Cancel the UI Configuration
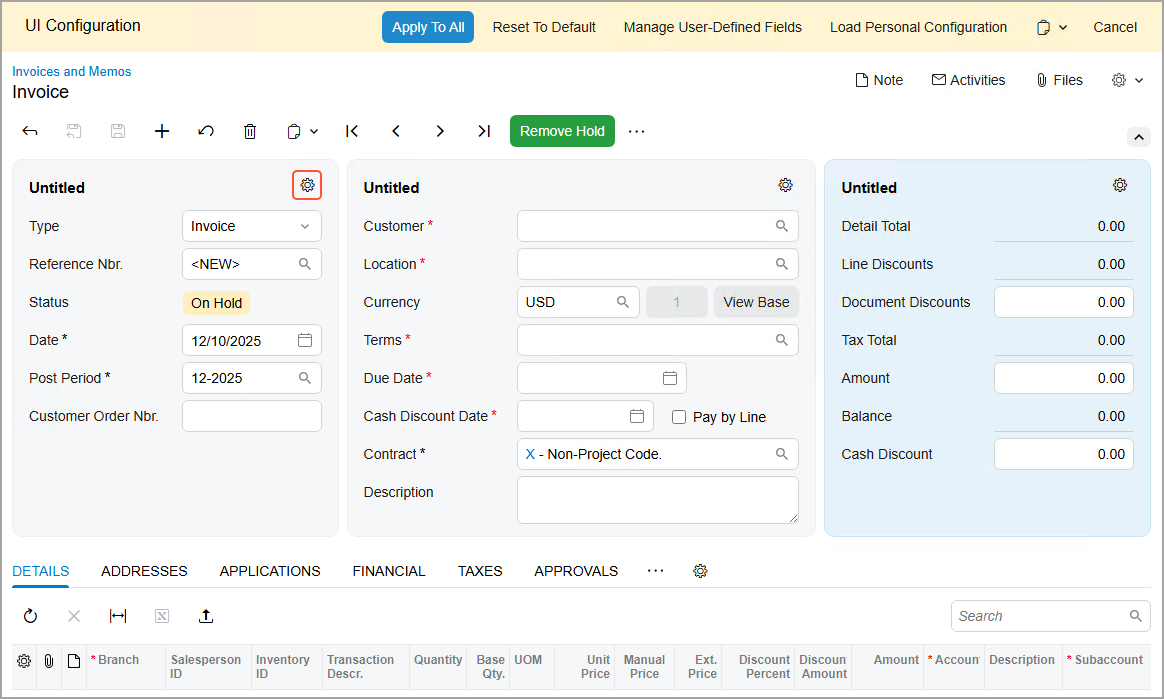 point(1115,27)
